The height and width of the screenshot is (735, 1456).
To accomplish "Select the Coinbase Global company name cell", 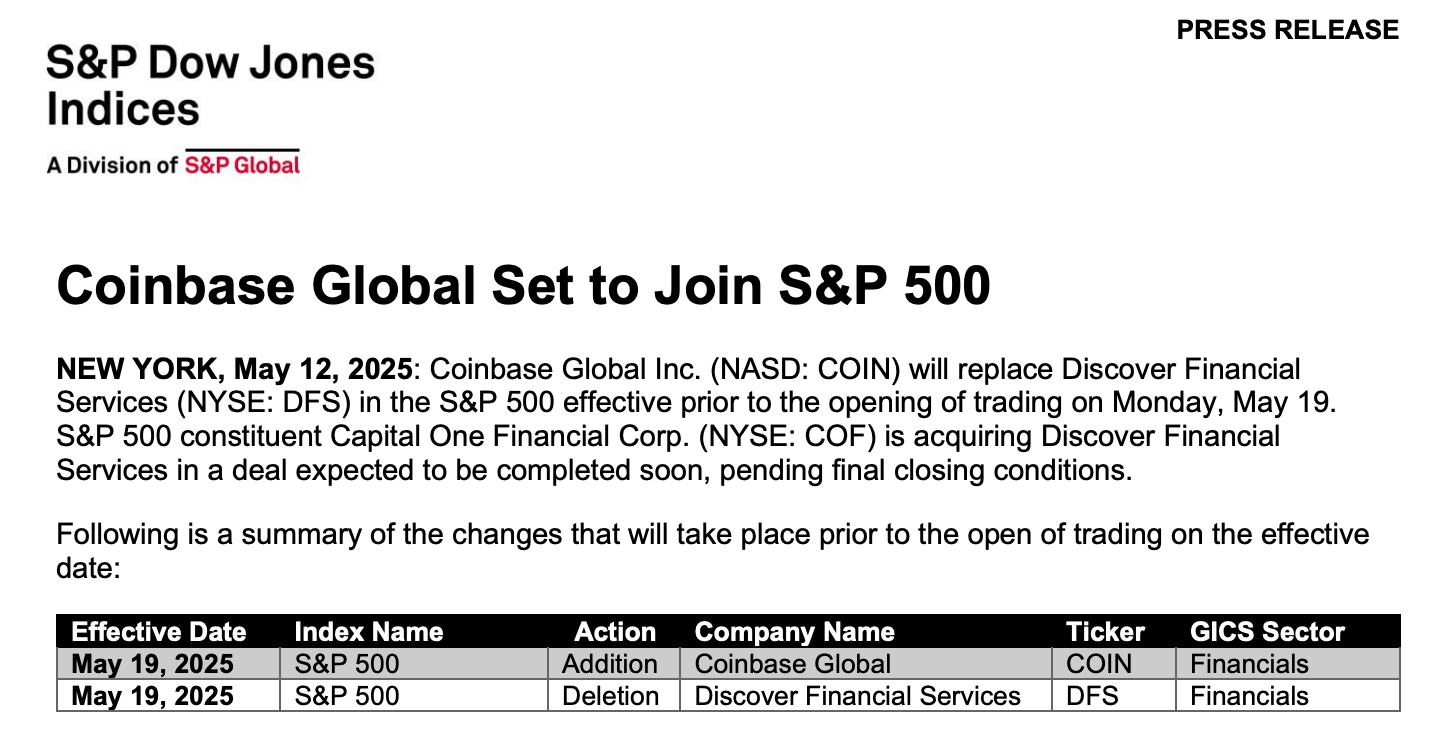I will point(792,664).
